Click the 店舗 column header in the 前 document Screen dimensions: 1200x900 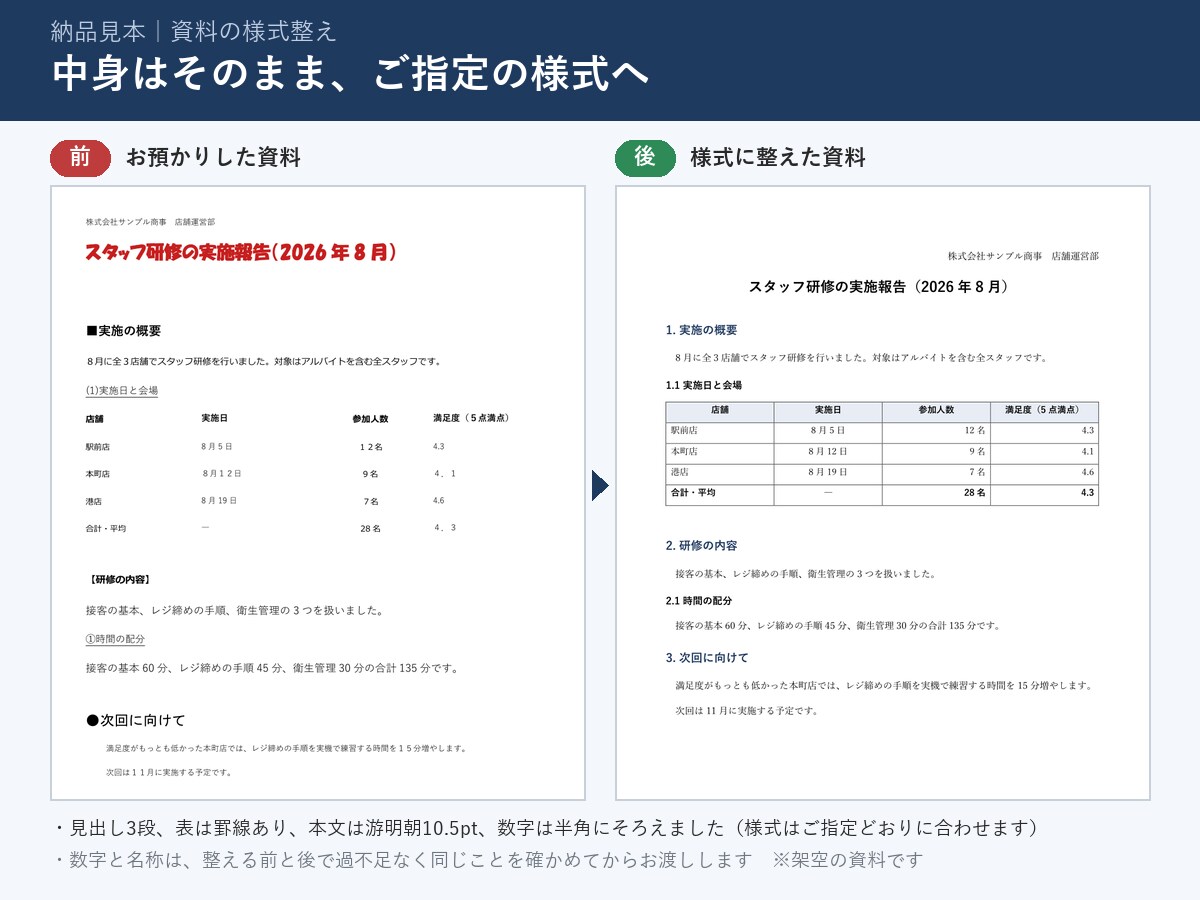(x=95, y=418)
